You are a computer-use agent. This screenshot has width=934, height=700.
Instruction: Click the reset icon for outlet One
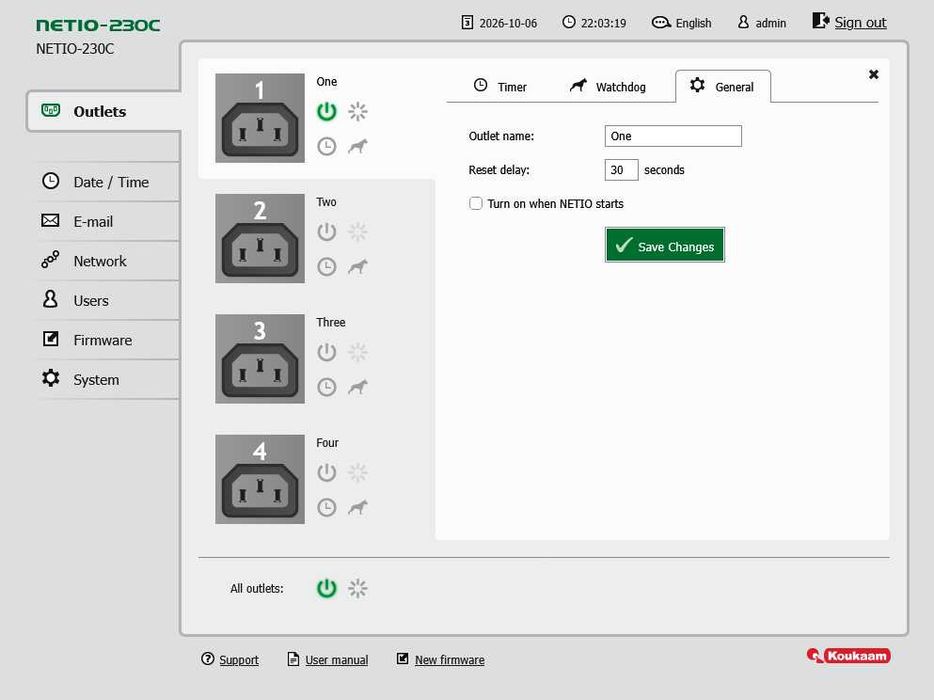357,111
